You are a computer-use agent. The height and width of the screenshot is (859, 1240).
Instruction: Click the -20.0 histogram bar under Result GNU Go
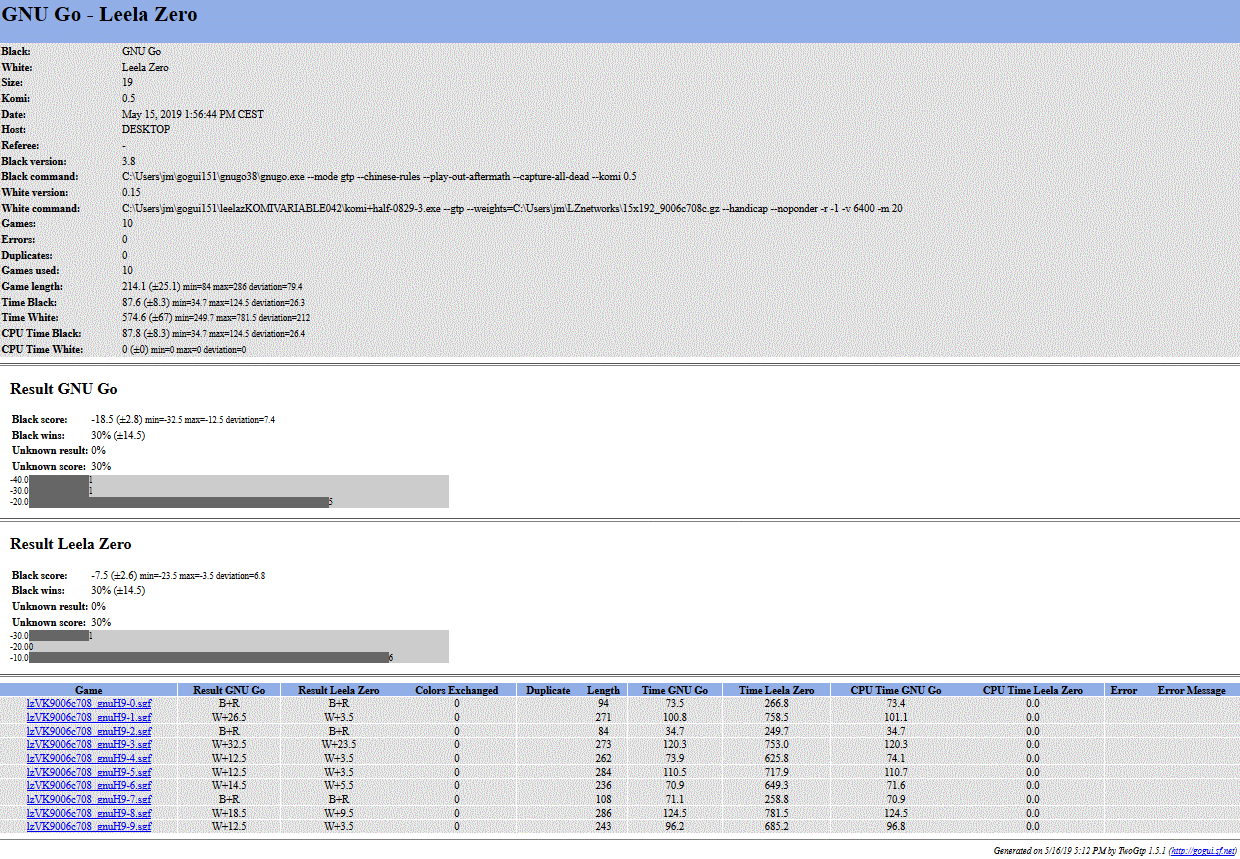click(179, 502)
